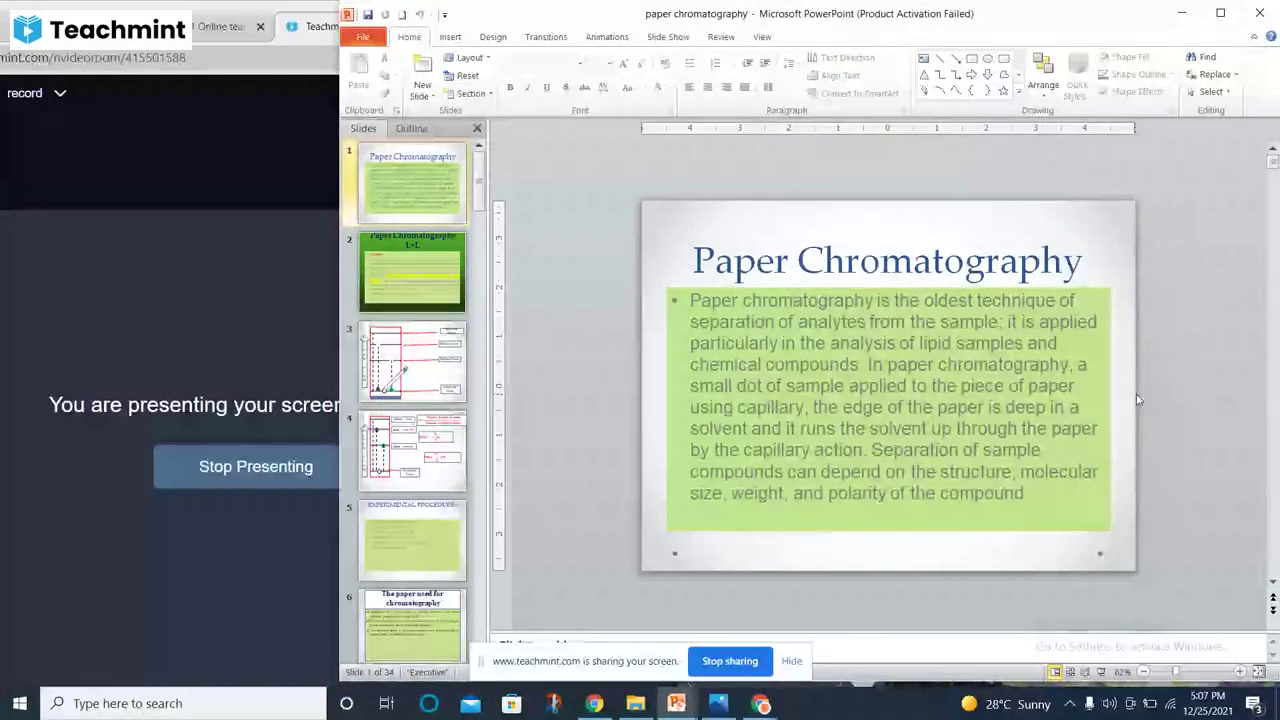
Task: Select slide 5 Experimental Procedure thumbnail
Action: [412, 539]
